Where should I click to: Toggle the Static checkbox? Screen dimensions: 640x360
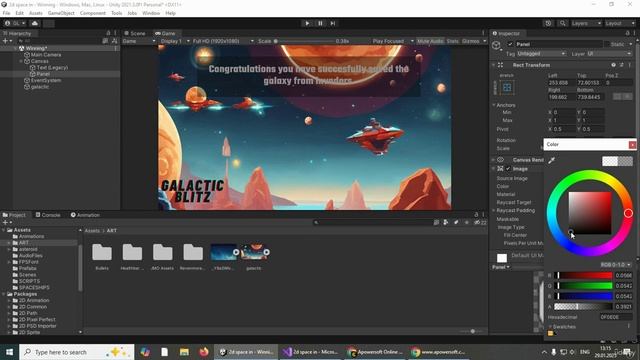[x=607, y=44]
